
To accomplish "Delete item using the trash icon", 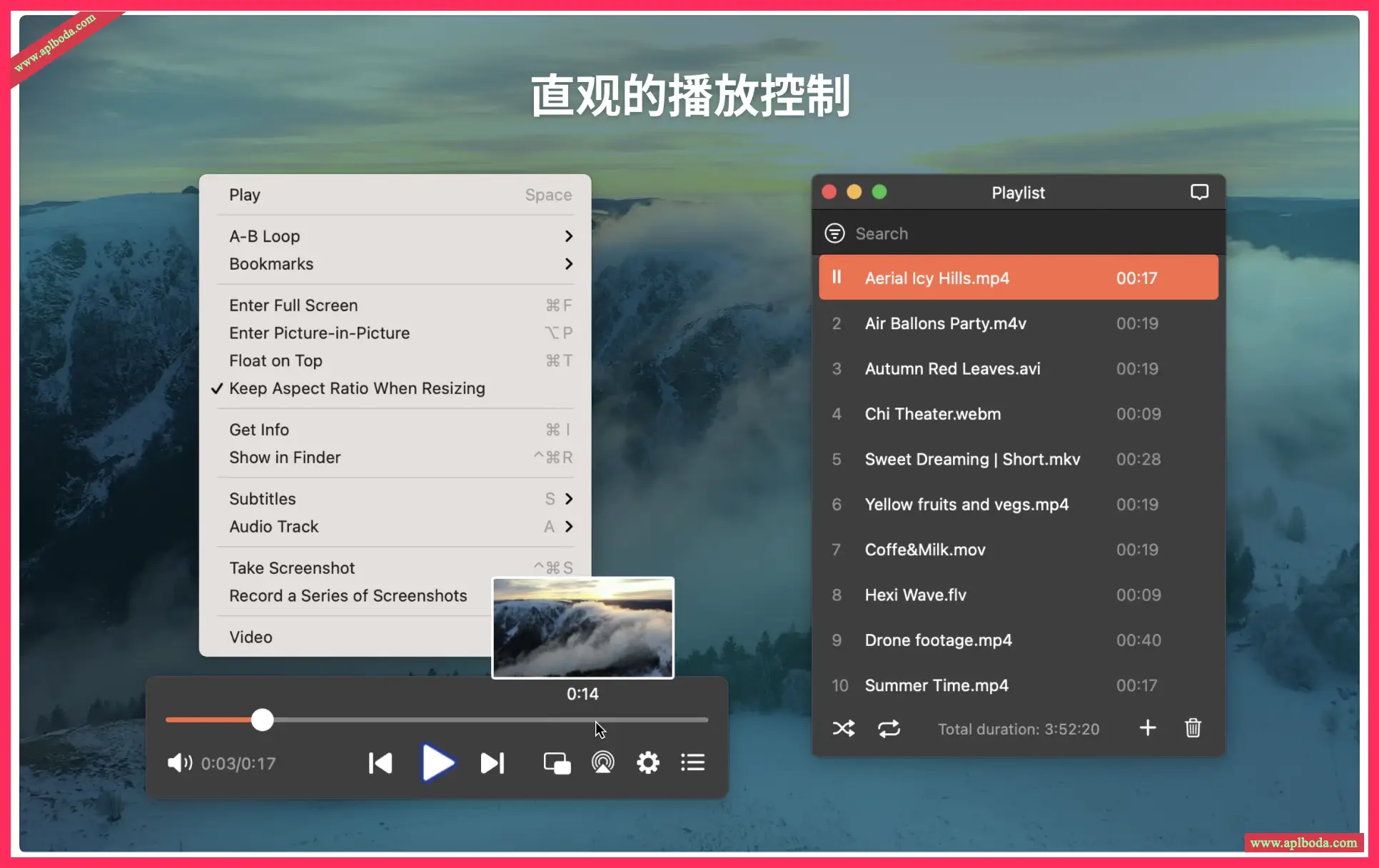I will pos(1193,727).
